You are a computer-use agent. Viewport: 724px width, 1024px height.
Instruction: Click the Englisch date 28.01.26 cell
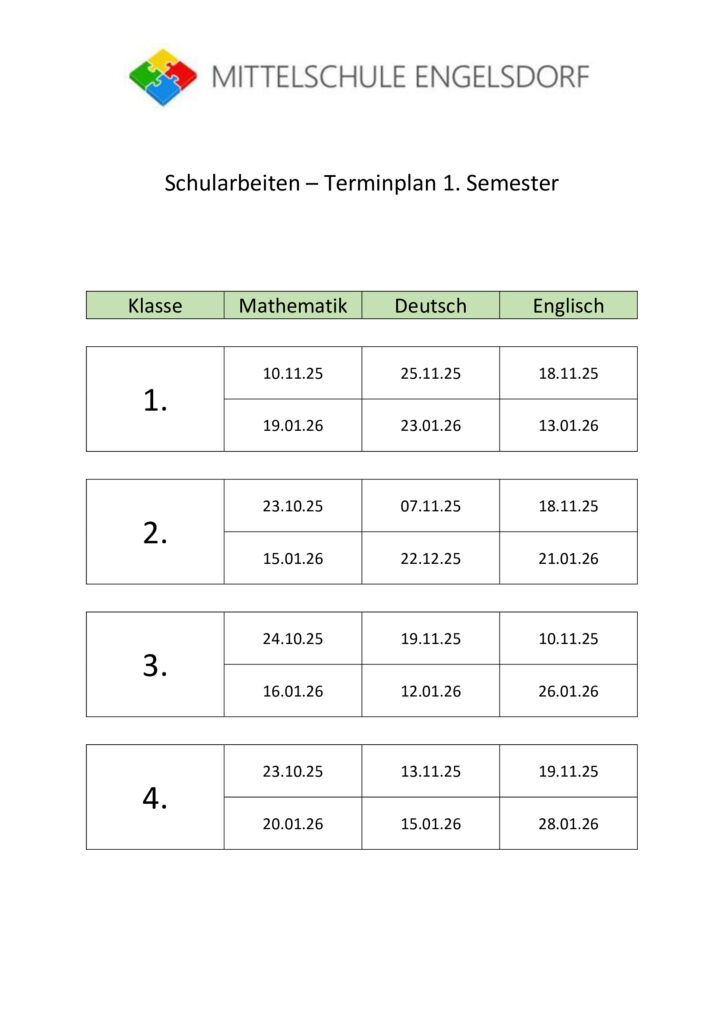(568, 824)
